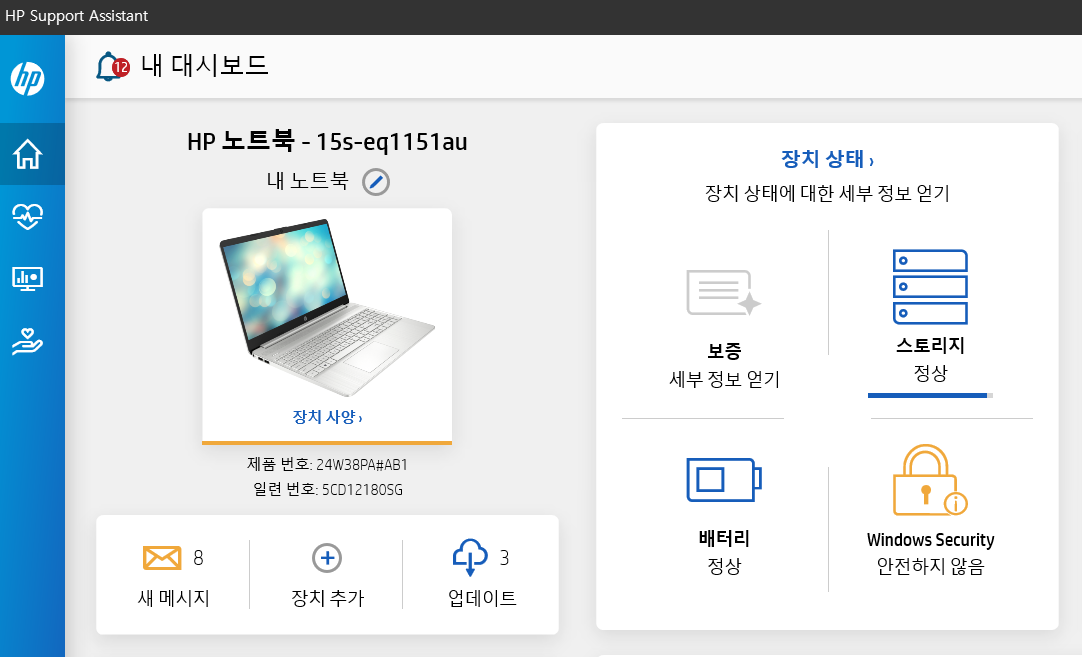Click the Windows Security title text
This screenshot has width=1082, height=657.
930,540
